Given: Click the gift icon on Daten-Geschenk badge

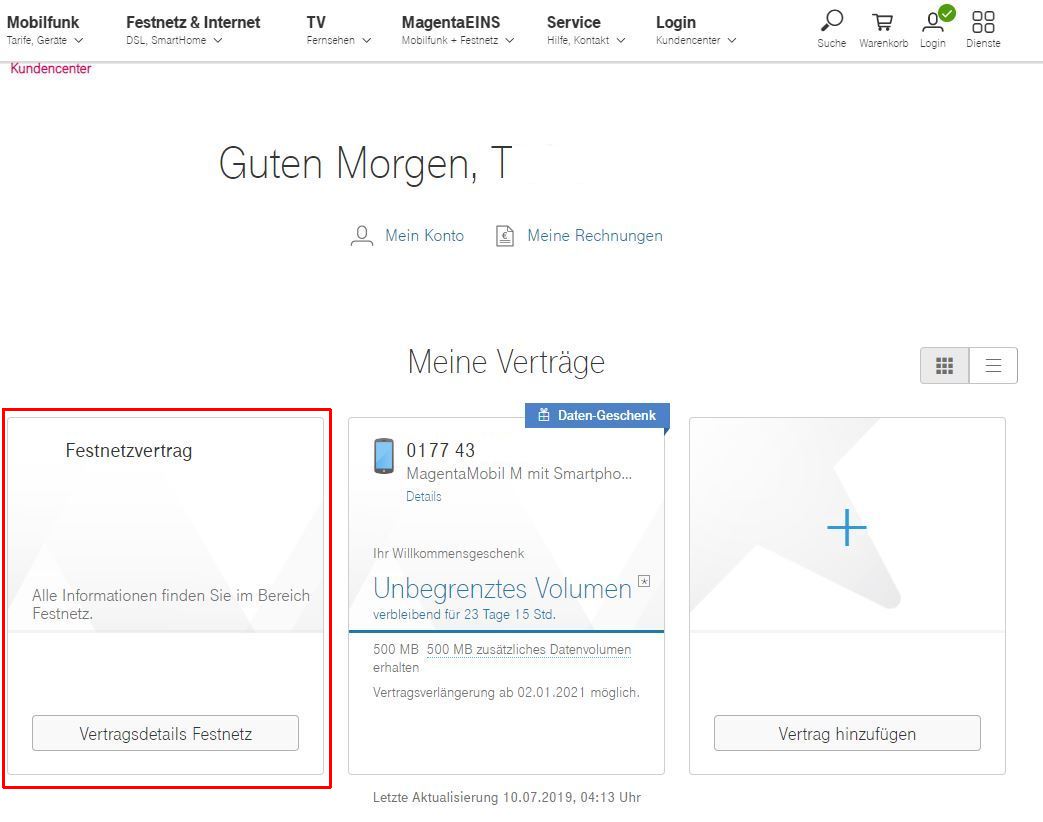Looking at the screenshot, I should coord(543,415).
